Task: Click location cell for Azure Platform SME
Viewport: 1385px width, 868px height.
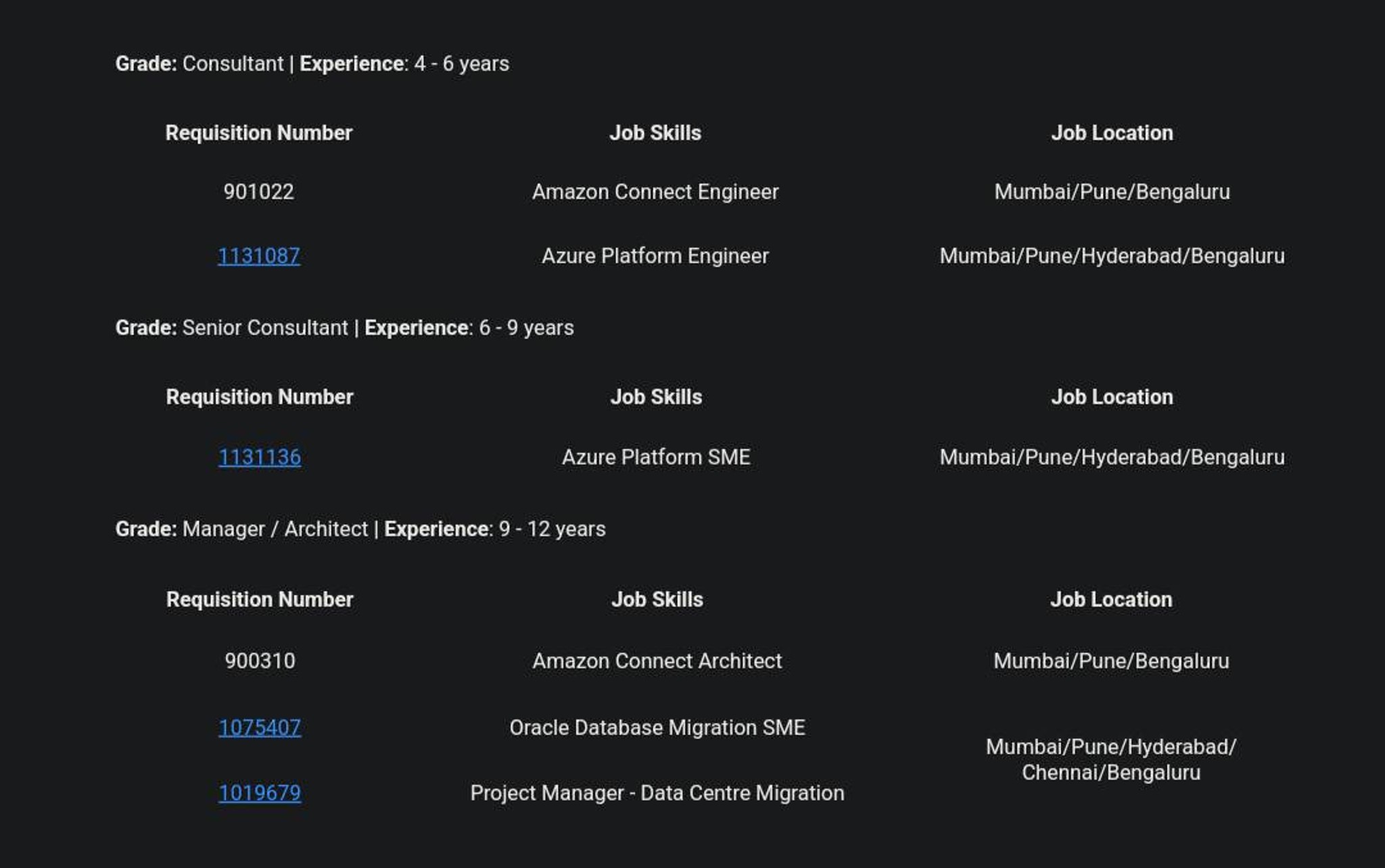Action: click(1112, 458)
